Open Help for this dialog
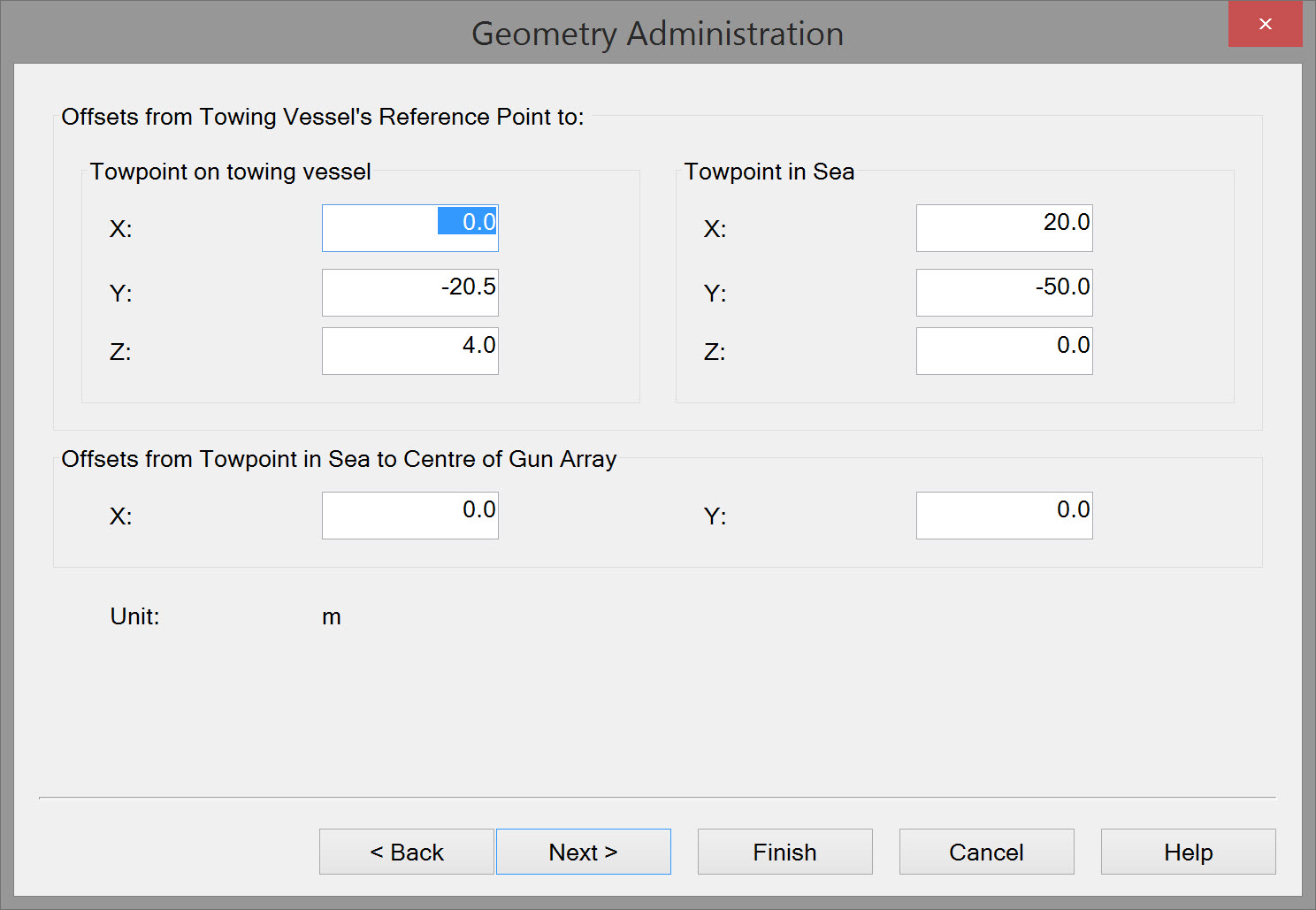 (1188, 852)
